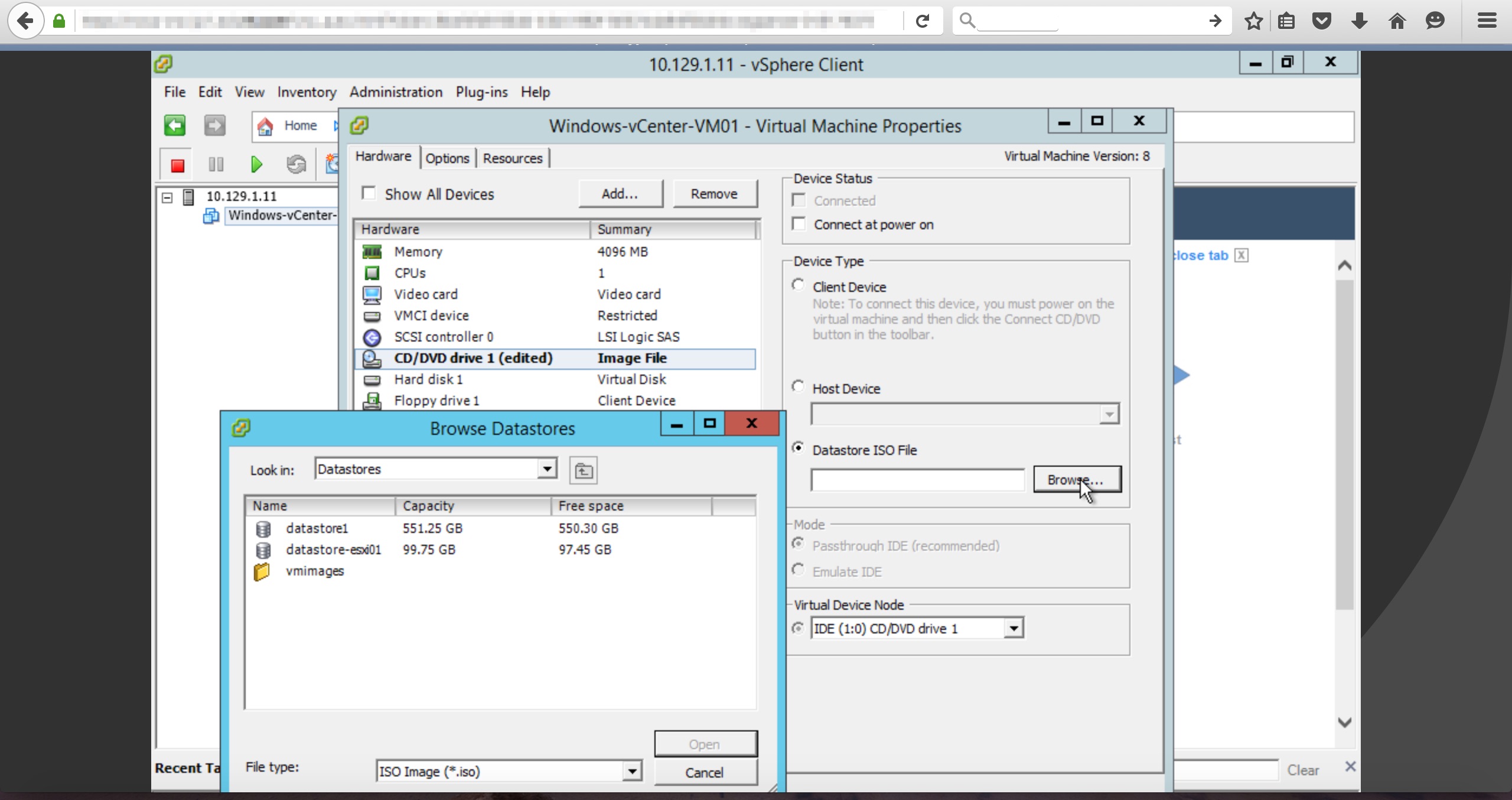1512x800 pixels.
Task: Click Cancel in Browse Datastores dialog
Action: 705,772
